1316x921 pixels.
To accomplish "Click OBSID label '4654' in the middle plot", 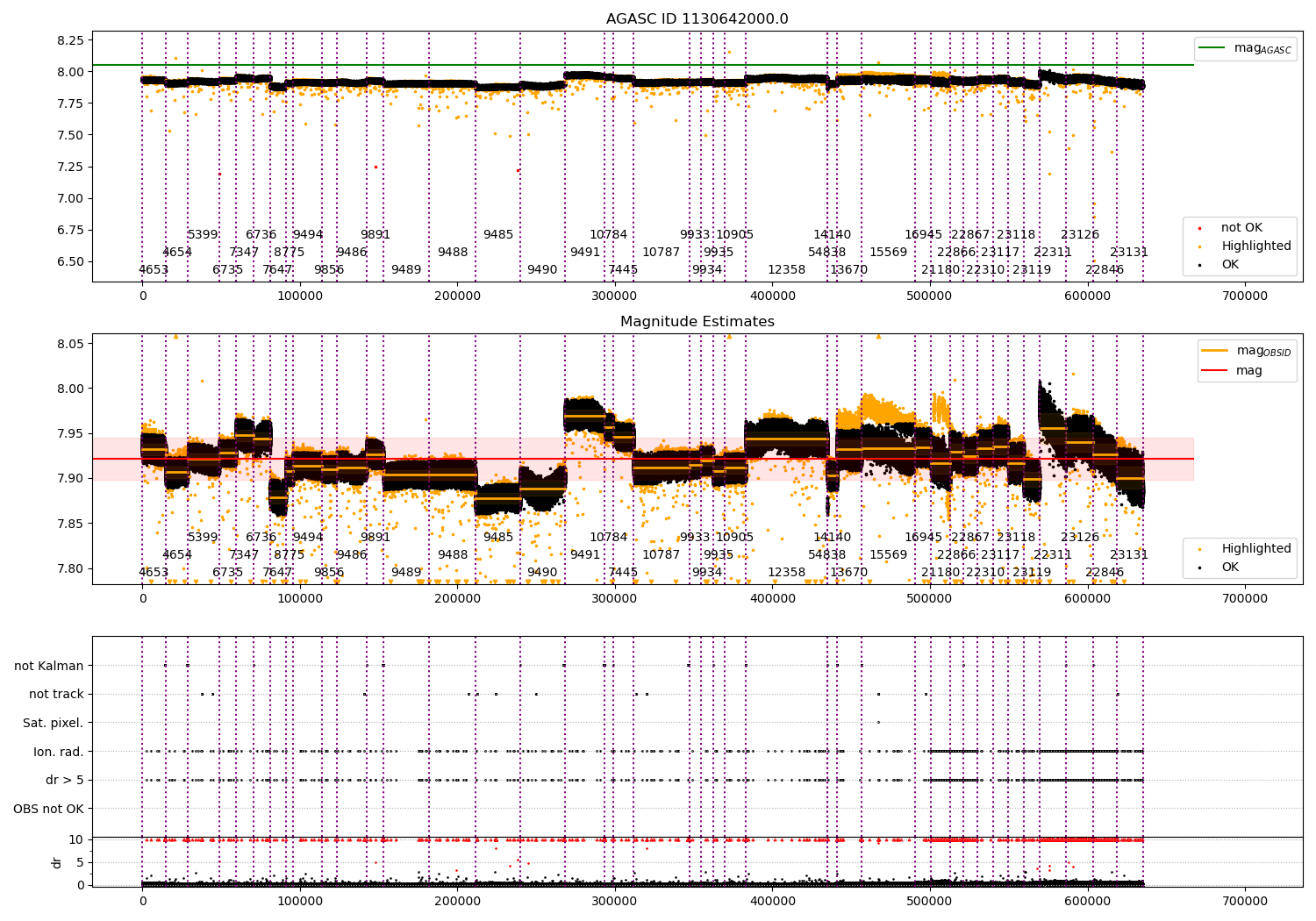I will pyautogui.click(x=177, y=555).
